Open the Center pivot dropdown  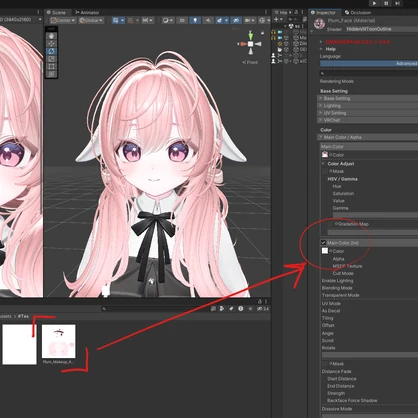pos(63,20)
